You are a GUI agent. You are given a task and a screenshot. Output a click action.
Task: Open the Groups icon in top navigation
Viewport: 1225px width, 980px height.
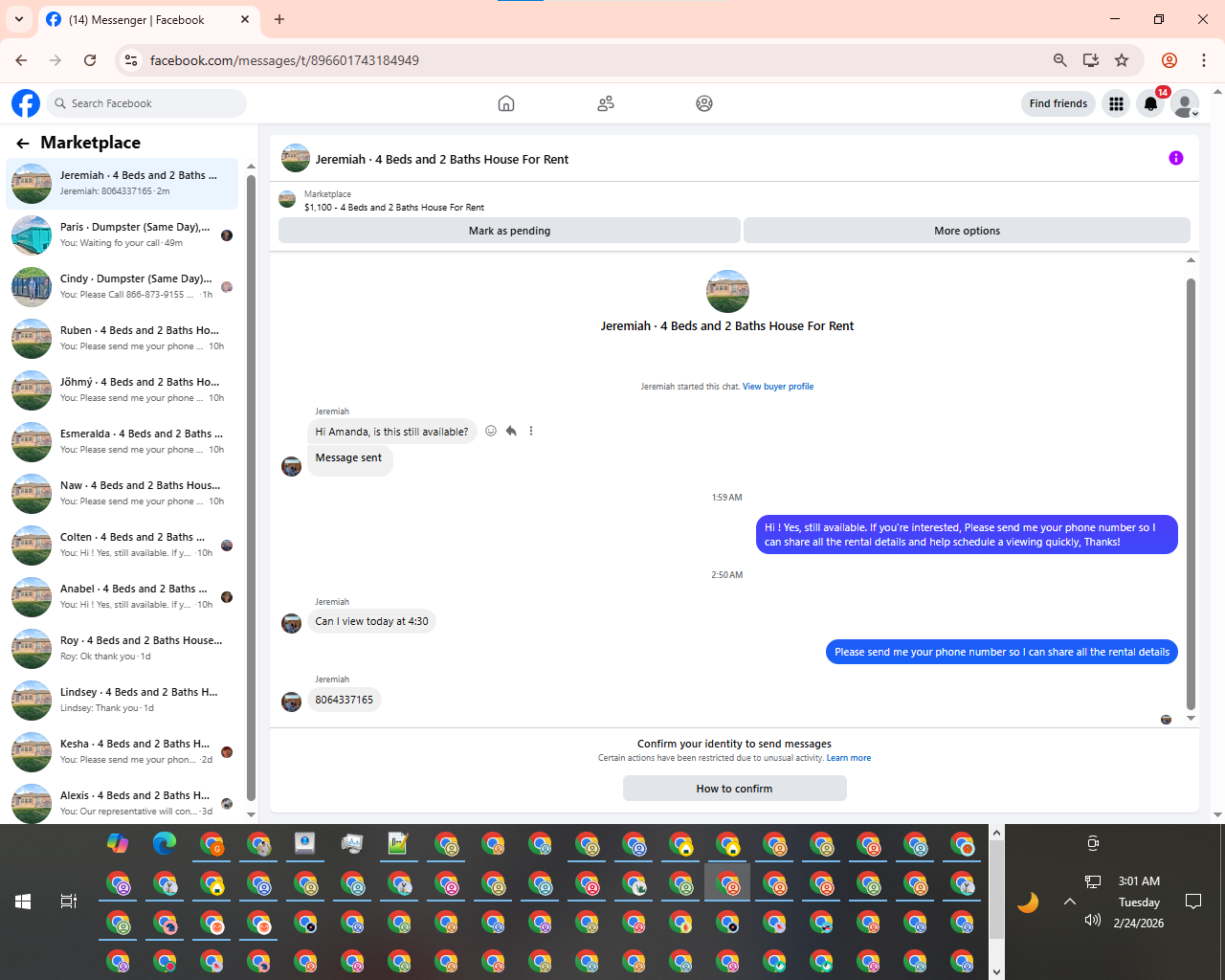[704, 103]
